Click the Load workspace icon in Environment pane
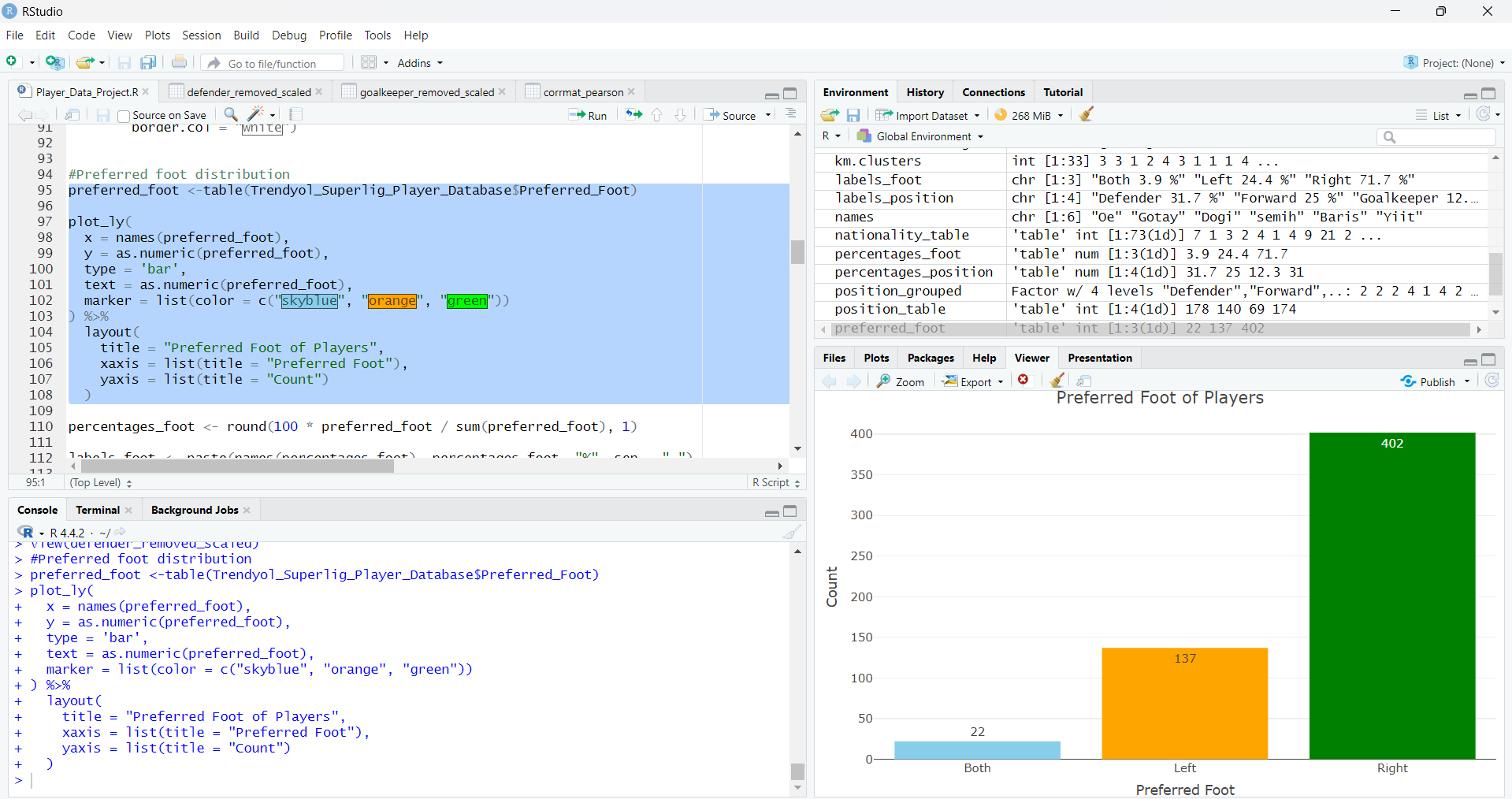Image resolution: width=1512 pixels, height=799 pixels. (830, 115)
